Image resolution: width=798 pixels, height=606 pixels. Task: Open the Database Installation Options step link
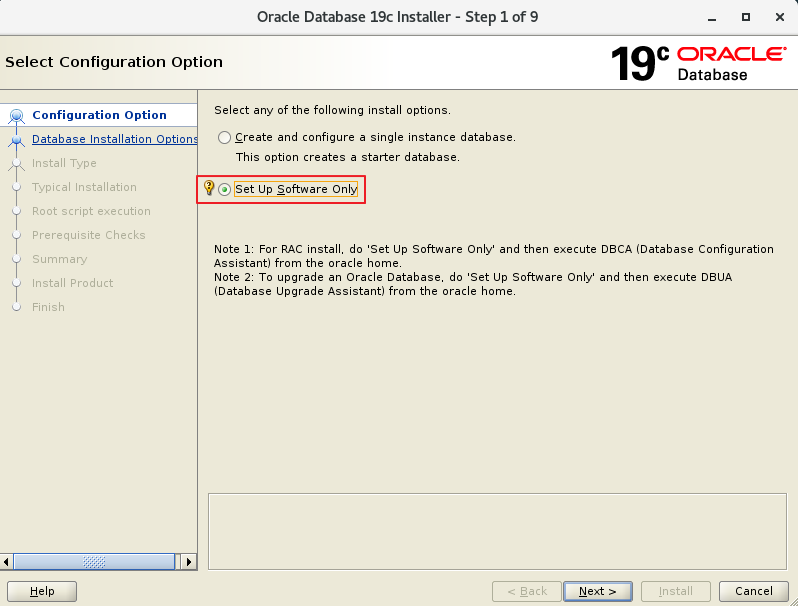115,139
